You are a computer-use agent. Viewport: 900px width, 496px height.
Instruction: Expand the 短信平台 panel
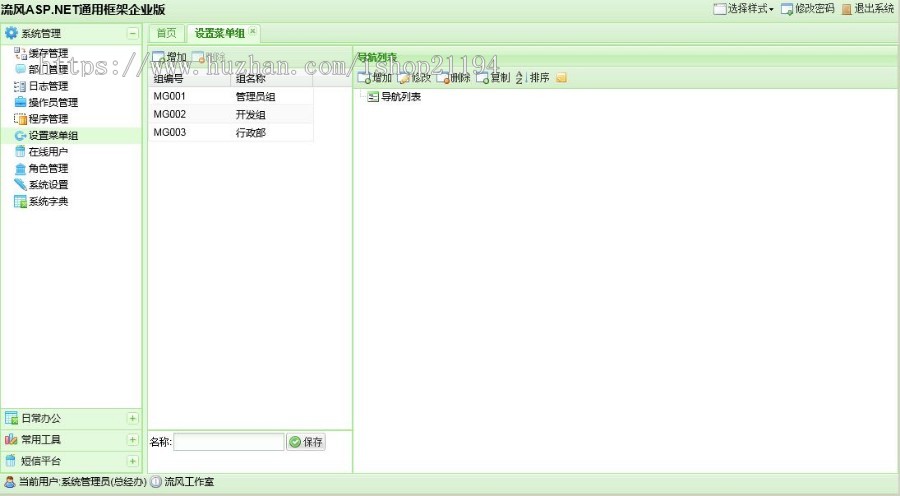click(x=133, y=461)
